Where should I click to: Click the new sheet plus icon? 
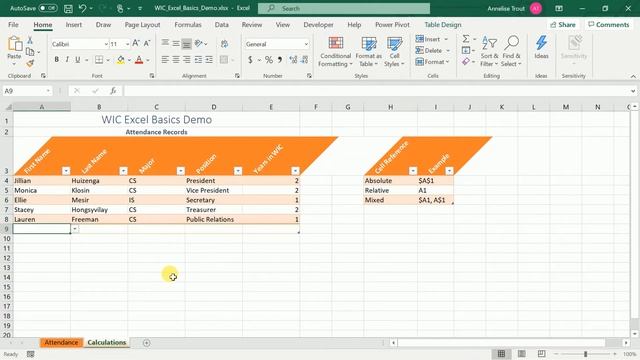click(147, 343)
